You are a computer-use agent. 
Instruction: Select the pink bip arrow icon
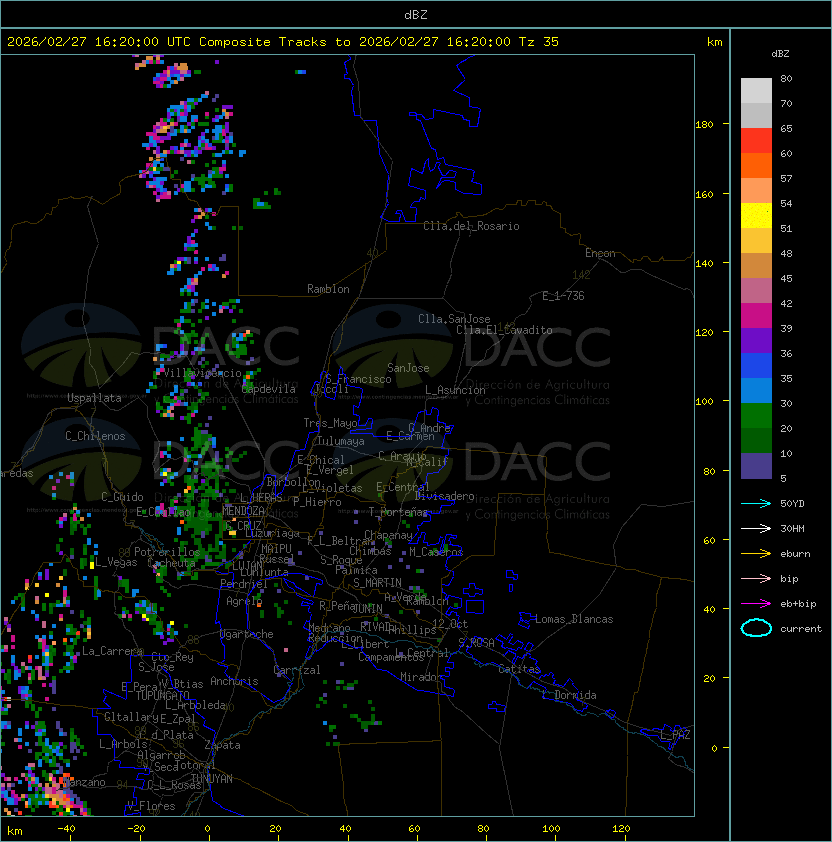[x=756, y=578]
